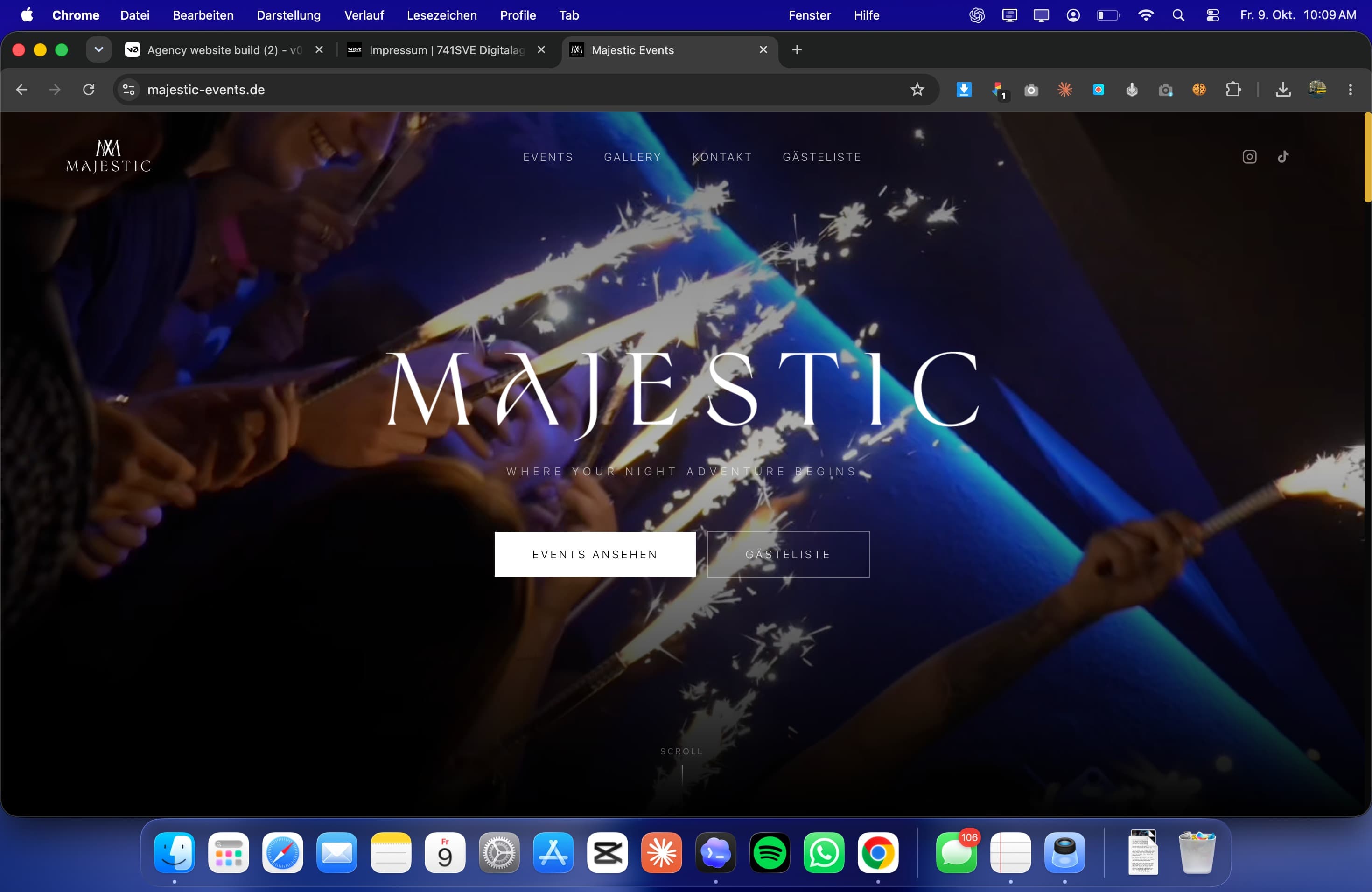
Task: Open App Store from the Dock
Action: (553, 852)
